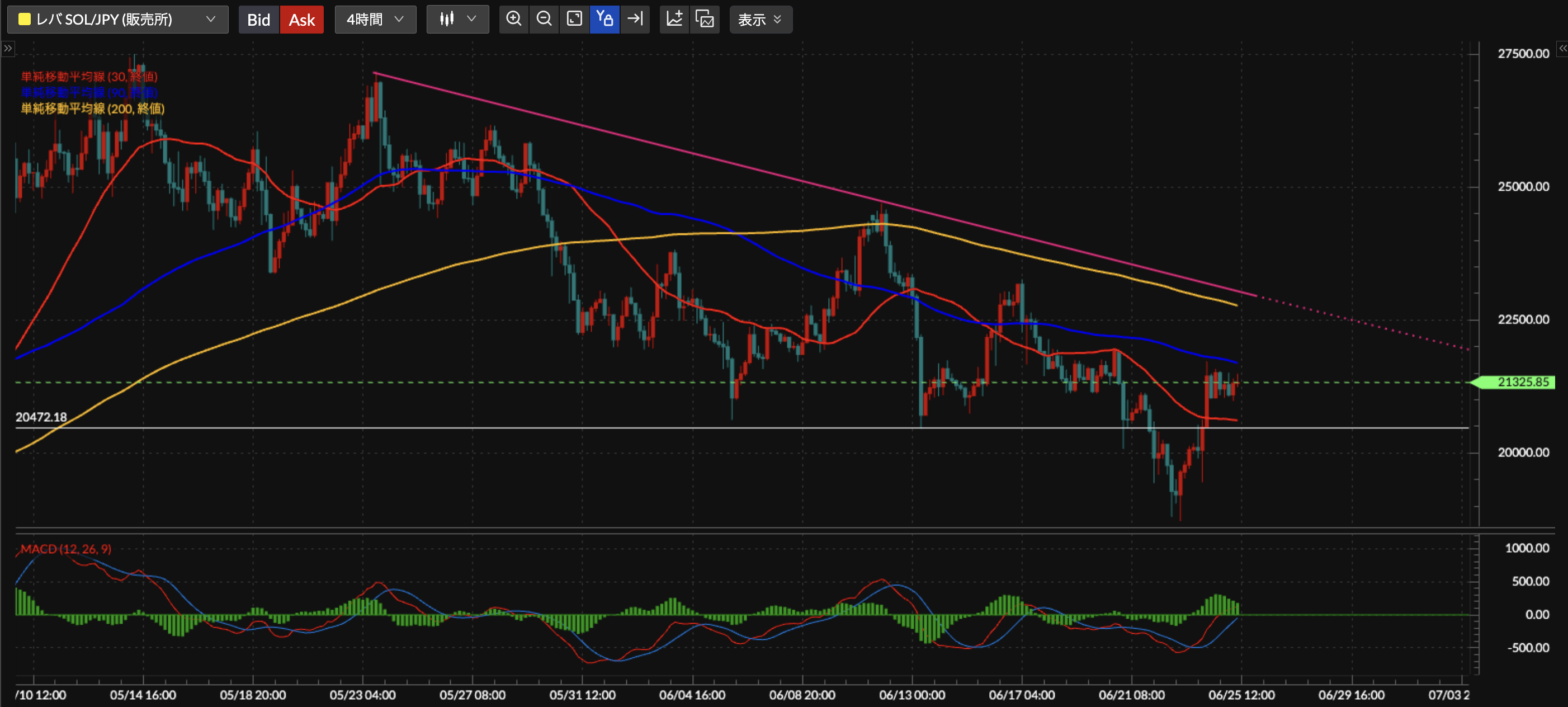Click the 06/25 12:00 time axis label
This screenshot has height=707, width=1568.
click(1241, 695)
